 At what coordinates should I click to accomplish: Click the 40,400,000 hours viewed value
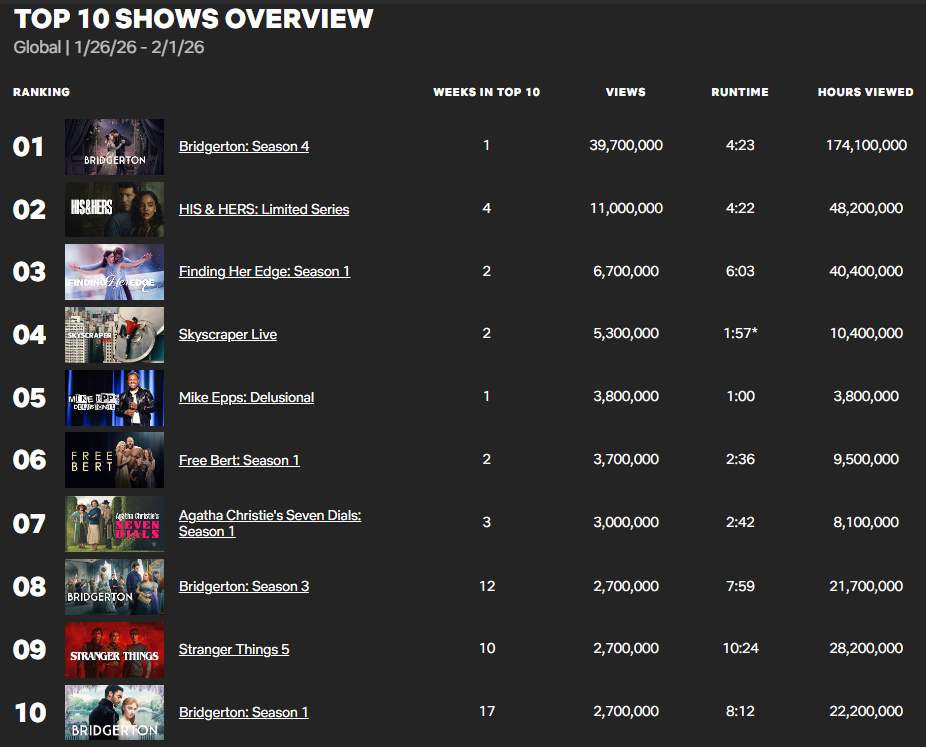[866, 272]
